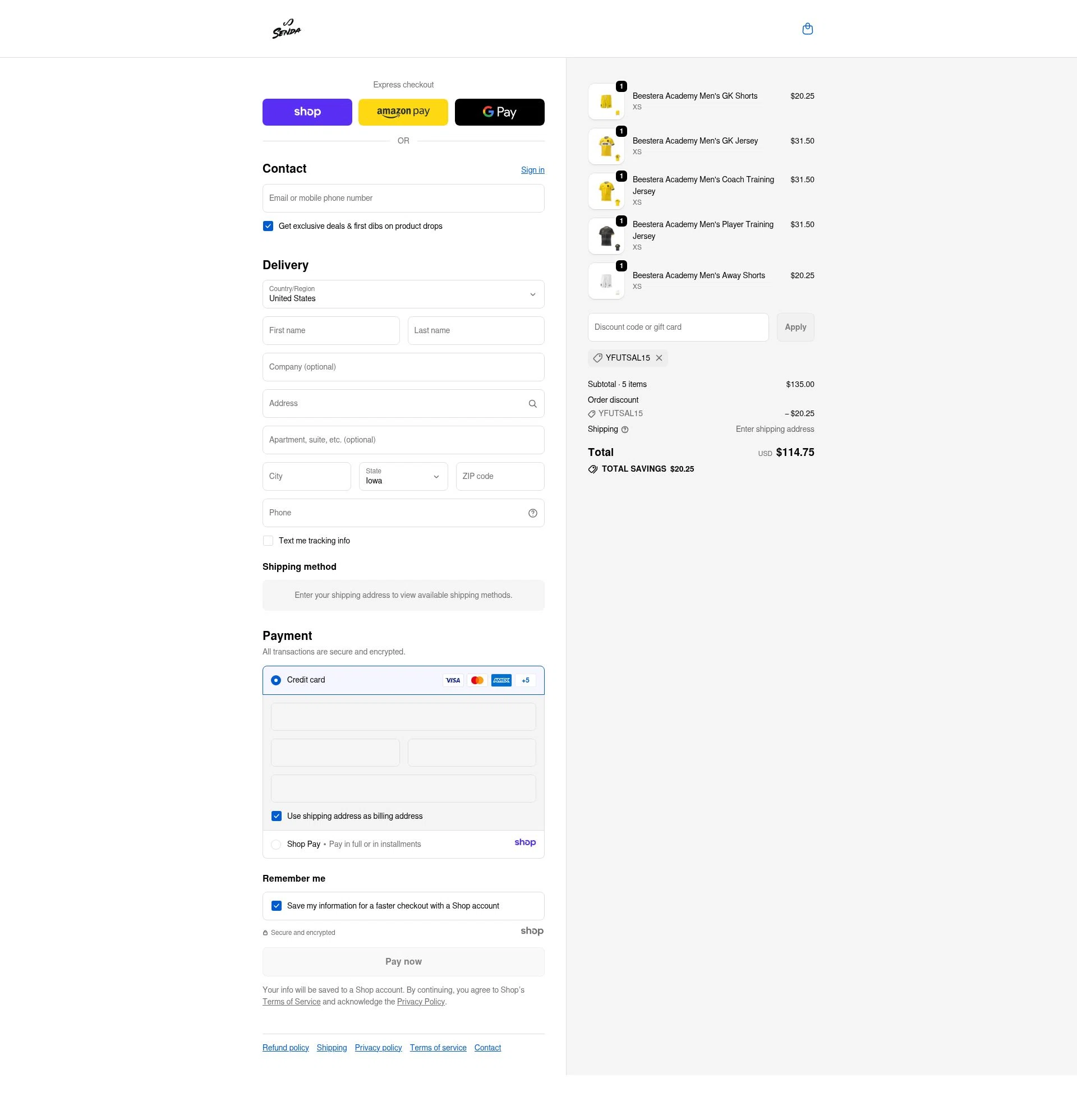Open the Terms of service page

coord(438,1048)
